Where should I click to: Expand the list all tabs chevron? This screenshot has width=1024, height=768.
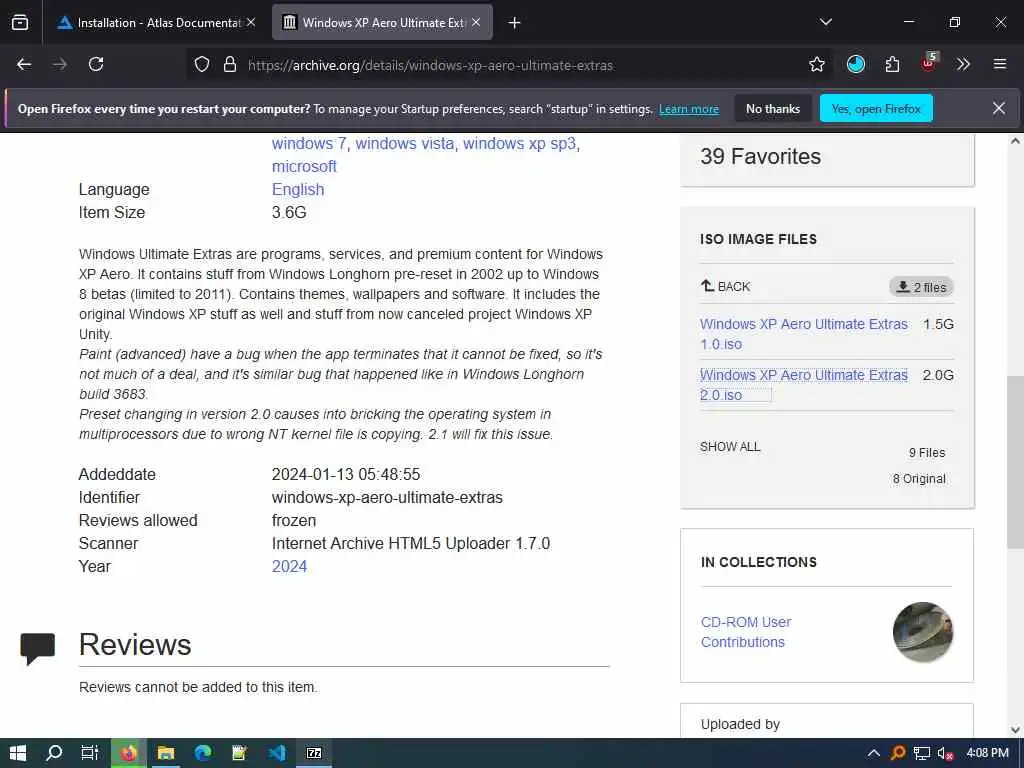pos(825,22)
